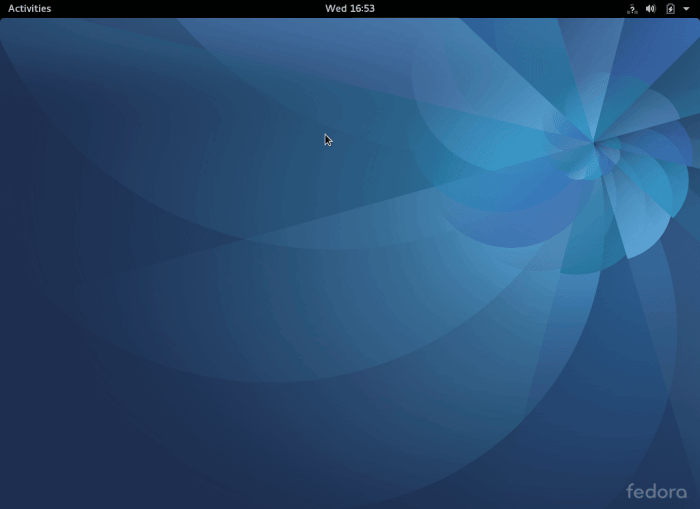Click the network status icon with question mark
Viewport: 700px width, 509px height.
click(632, 9)
